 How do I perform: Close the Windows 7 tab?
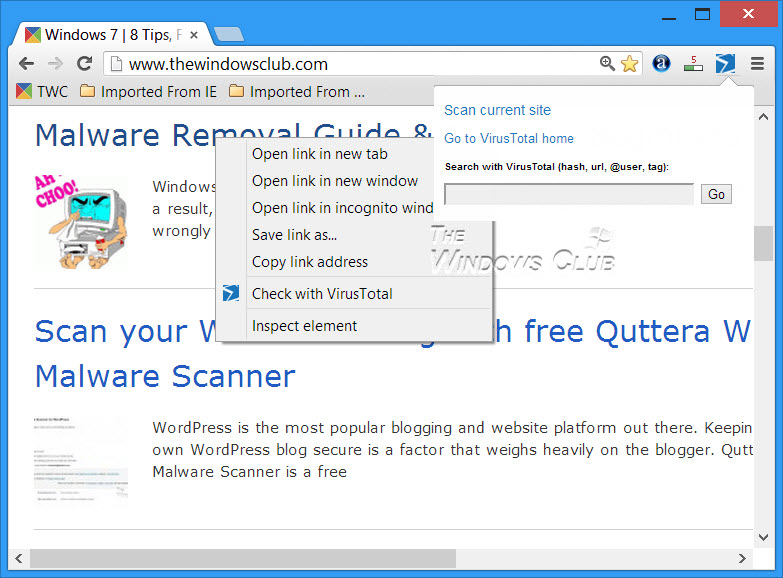pyautogui.click(x=194, y=35)
